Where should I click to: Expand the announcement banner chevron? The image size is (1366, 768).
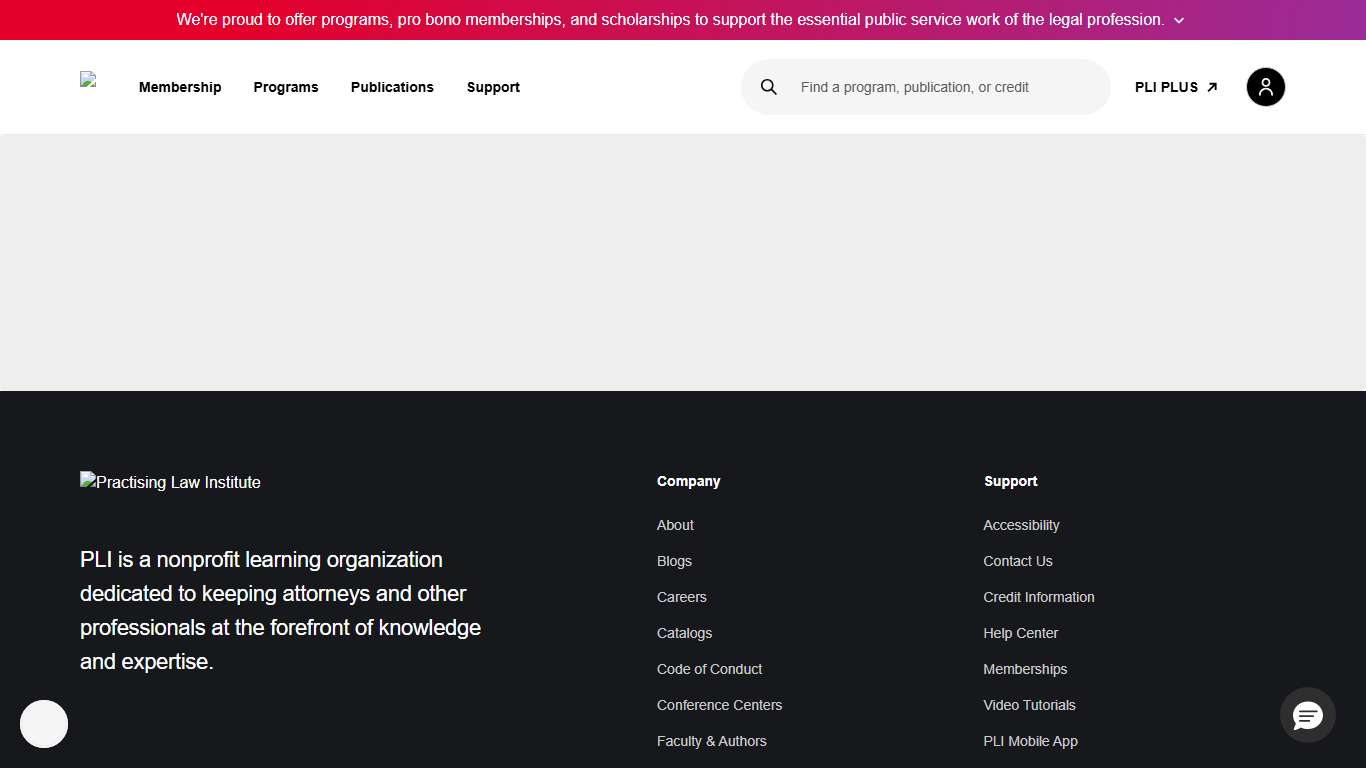(1179, 21)
